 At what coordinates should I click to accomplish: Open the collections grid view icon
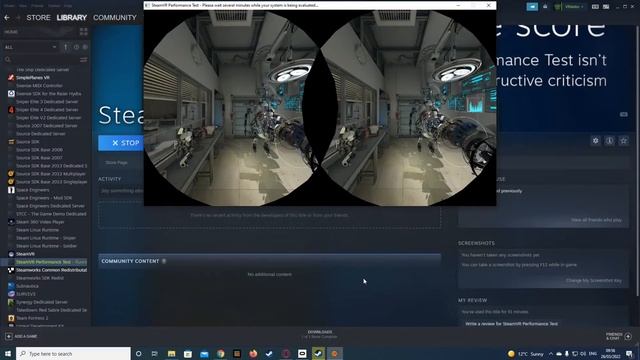[x=84, y=32]
